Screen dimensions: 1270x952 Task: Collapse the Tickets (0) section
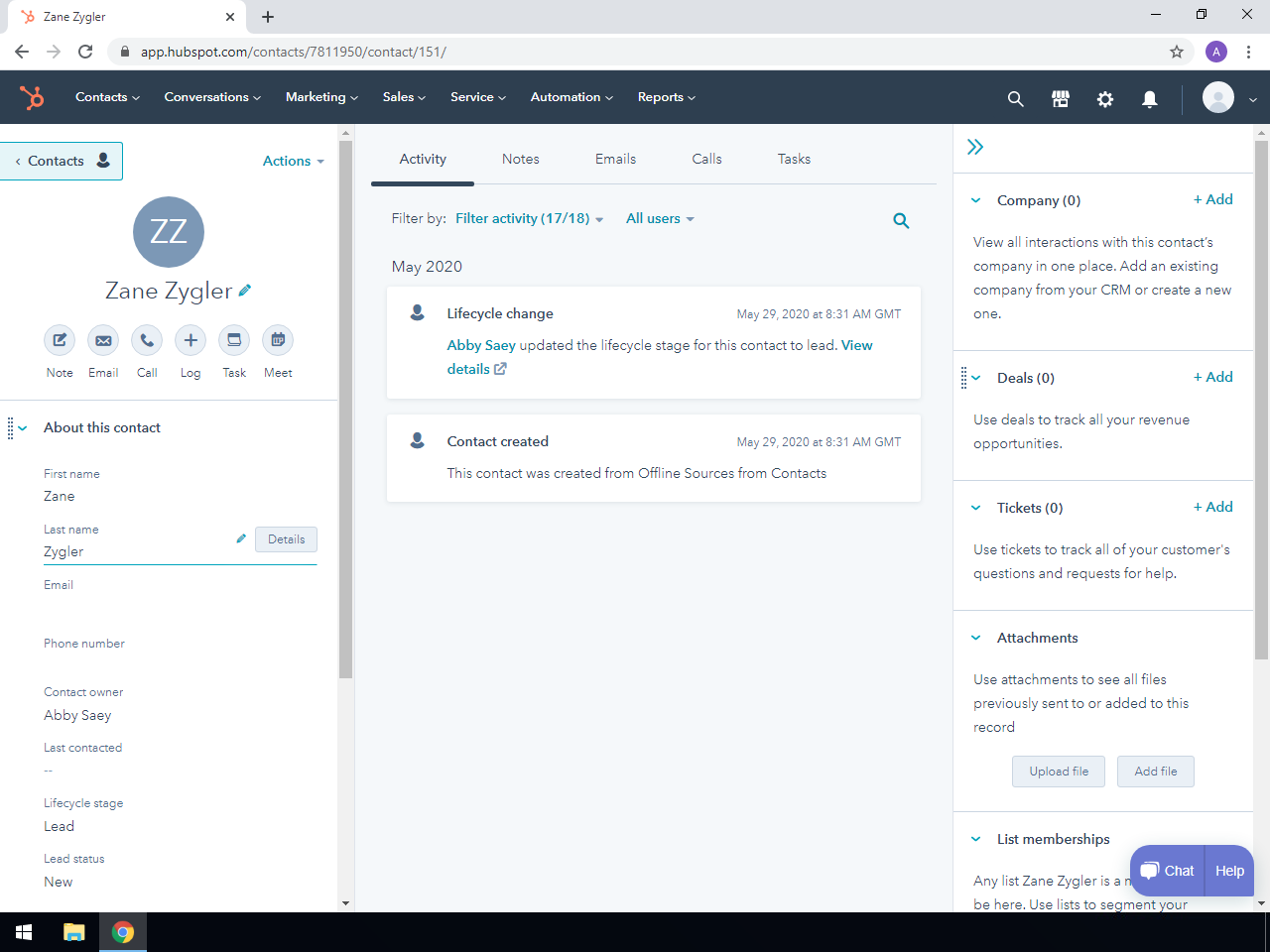[x=975, y=508]
